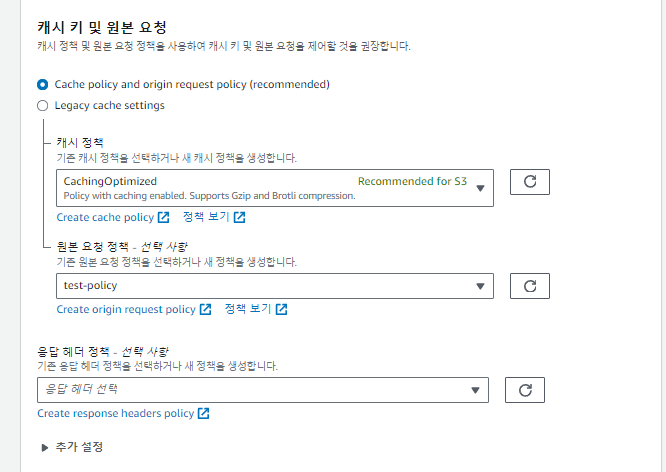Open the Create origin request policy link

(x=126, y=310)
